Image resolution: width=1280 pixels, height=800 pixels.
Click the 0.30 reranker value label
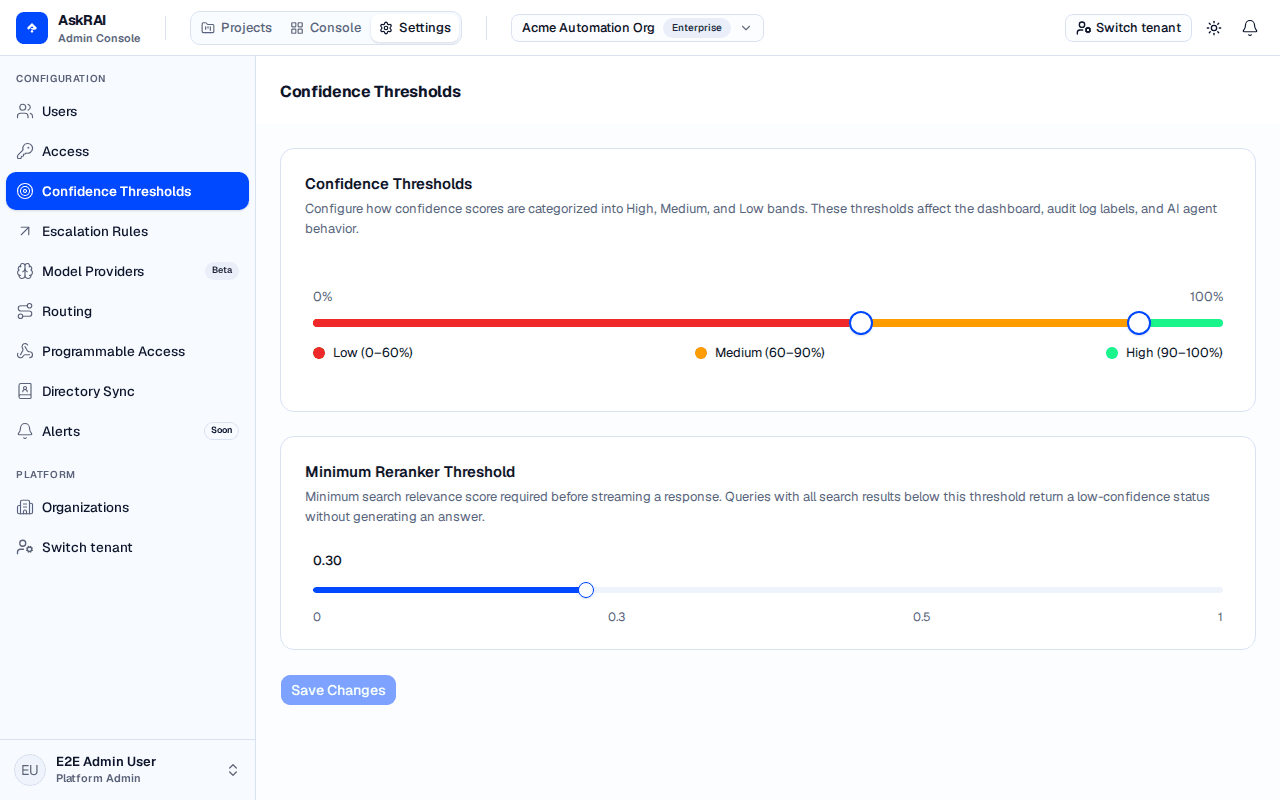pyautogui.click(x=327, y=561)
